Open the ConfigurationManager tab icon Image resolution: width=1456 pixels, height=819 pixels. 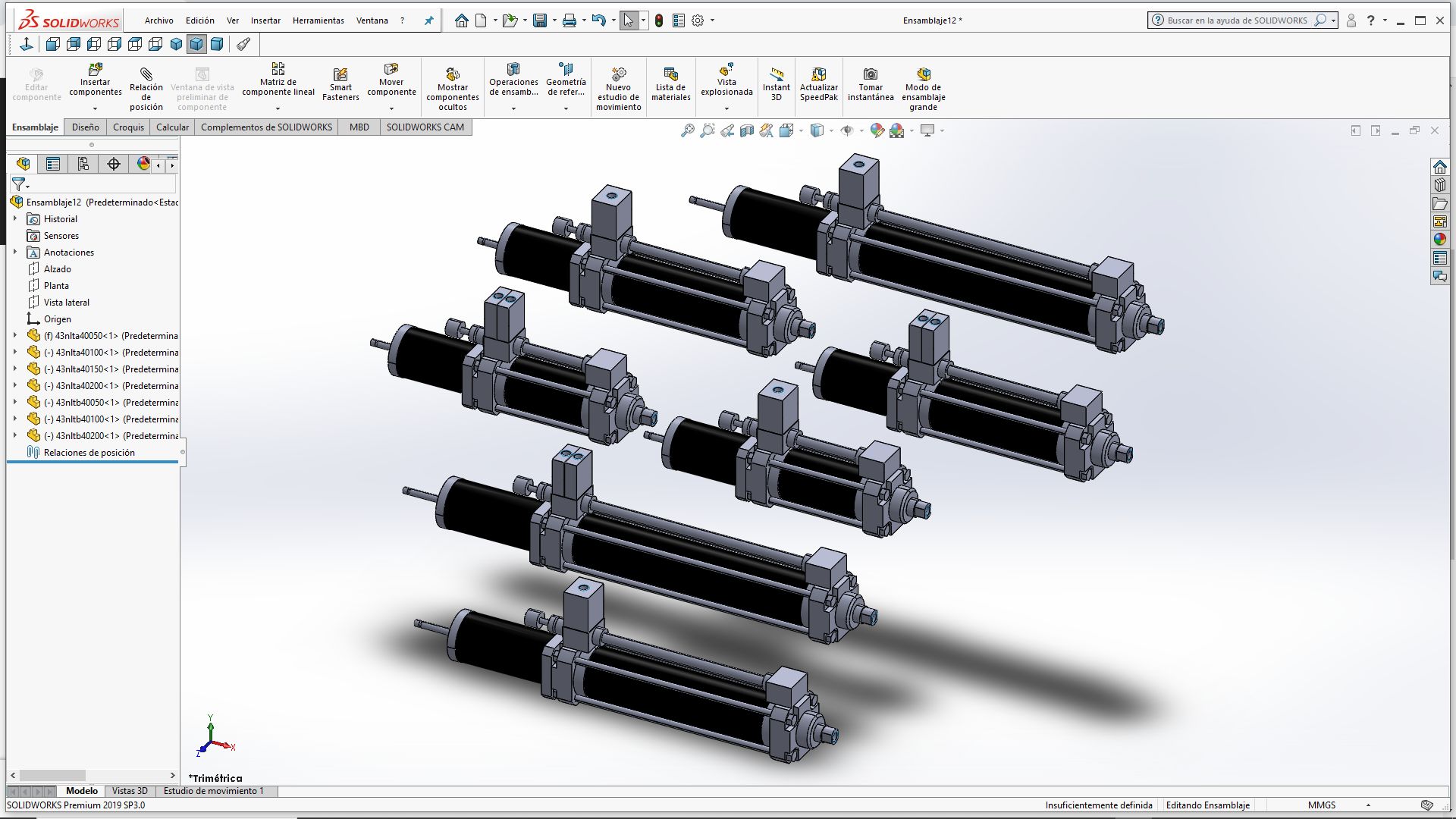(x=83, y=164)
